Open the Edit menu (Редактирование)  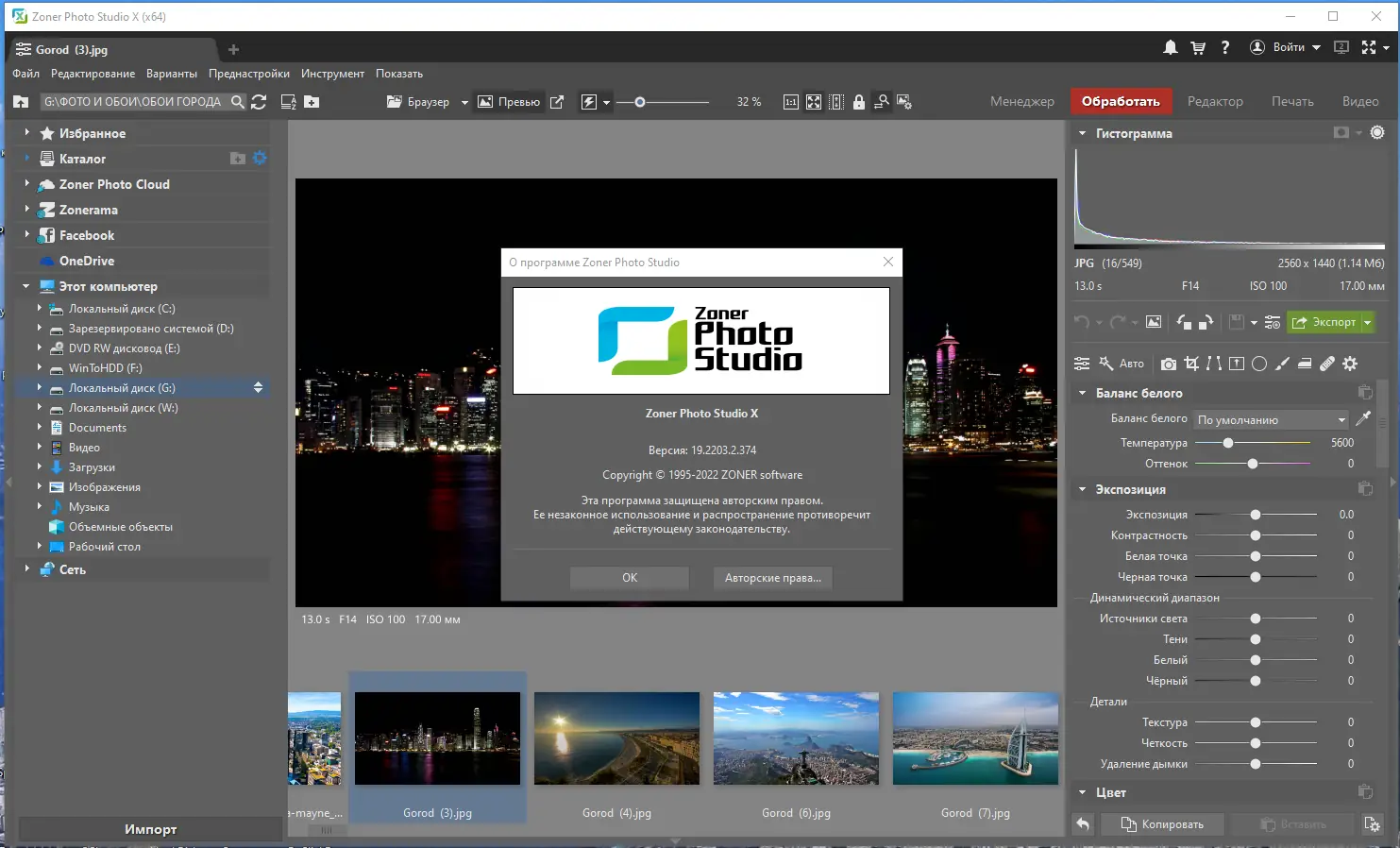(93, 74)
